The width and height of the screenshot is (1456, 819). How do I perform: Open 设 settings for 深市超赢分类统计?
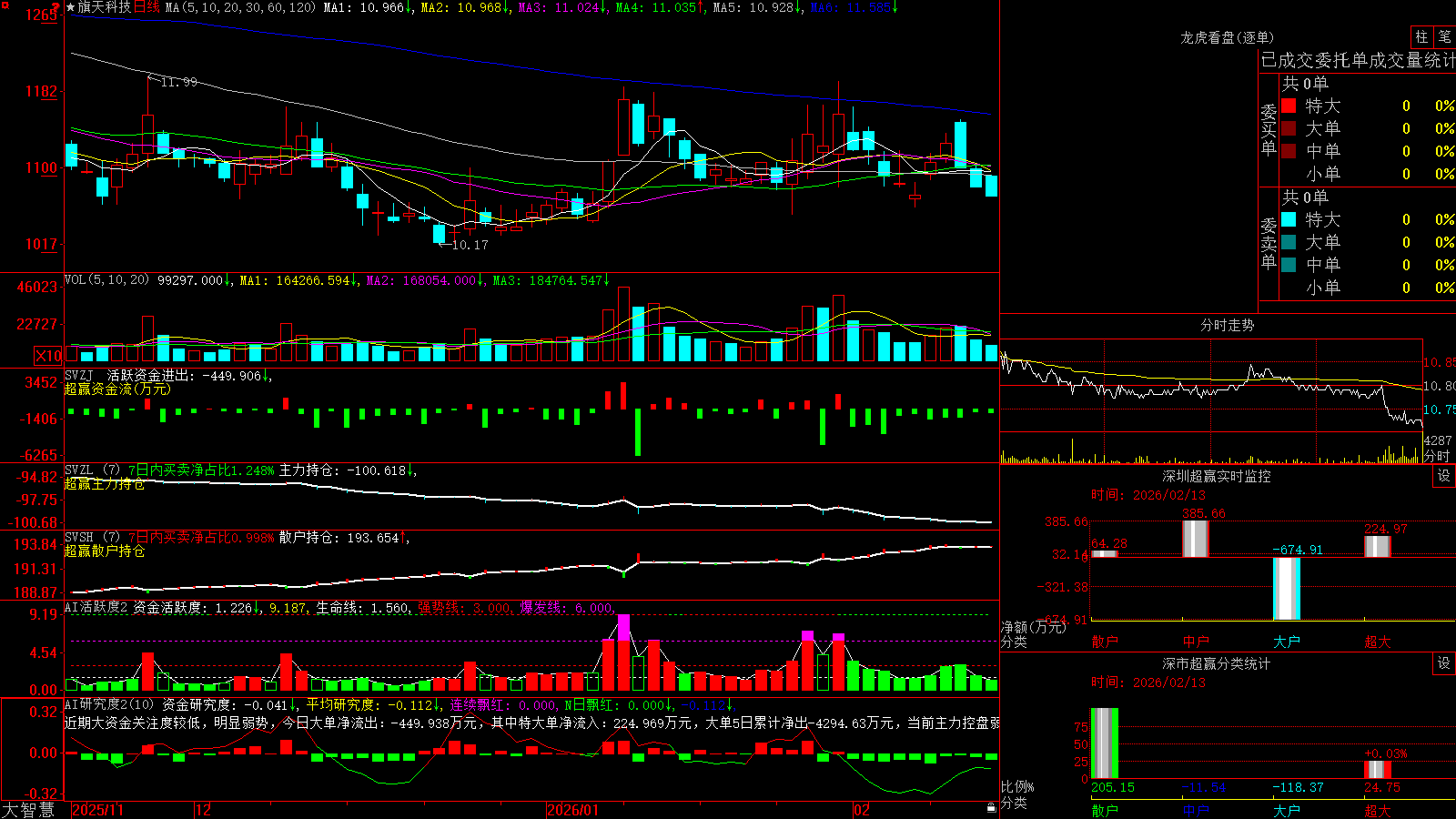pos(1444,663)
